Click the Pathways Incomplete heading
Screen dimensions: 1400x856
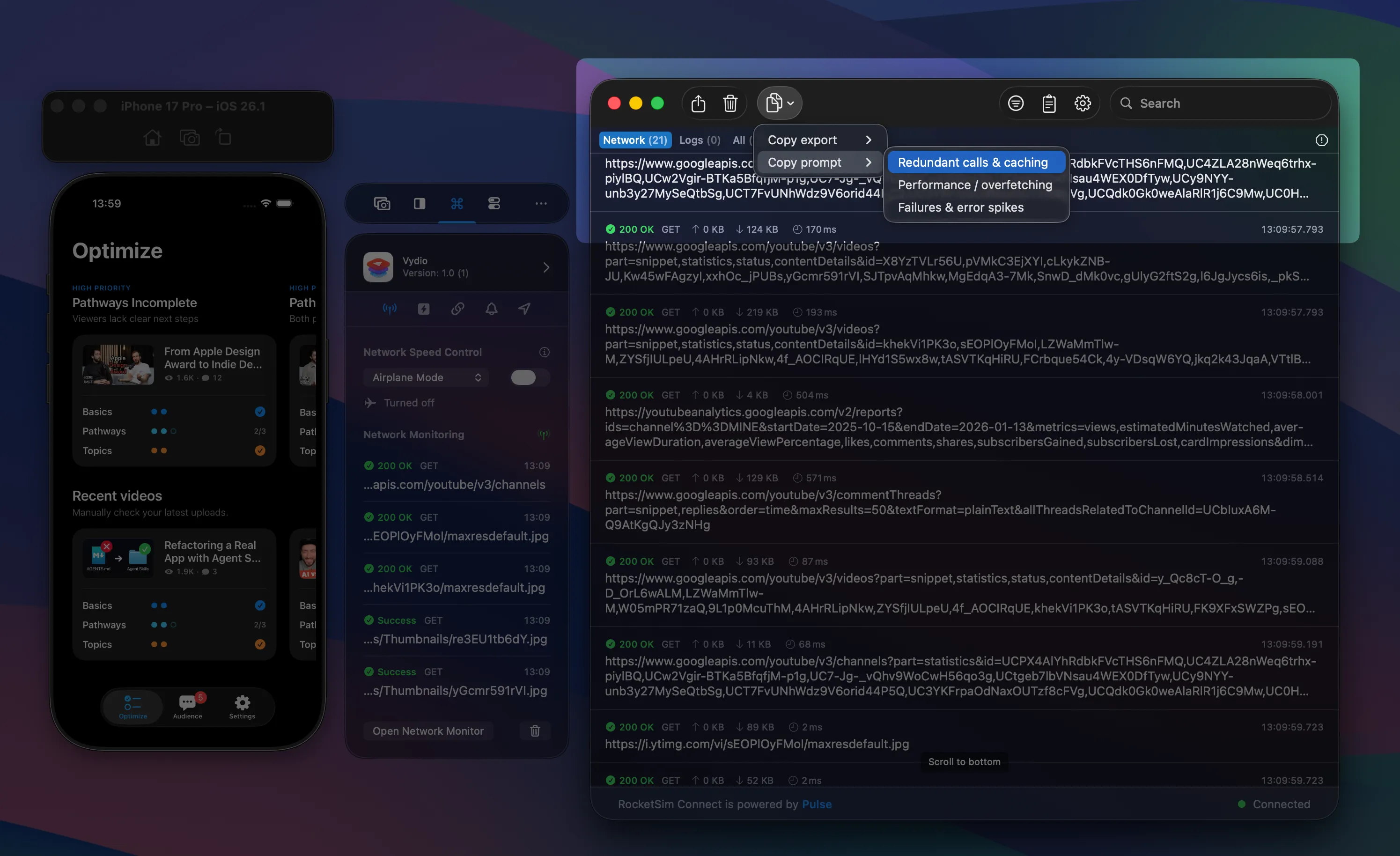(x=134, y=303)
